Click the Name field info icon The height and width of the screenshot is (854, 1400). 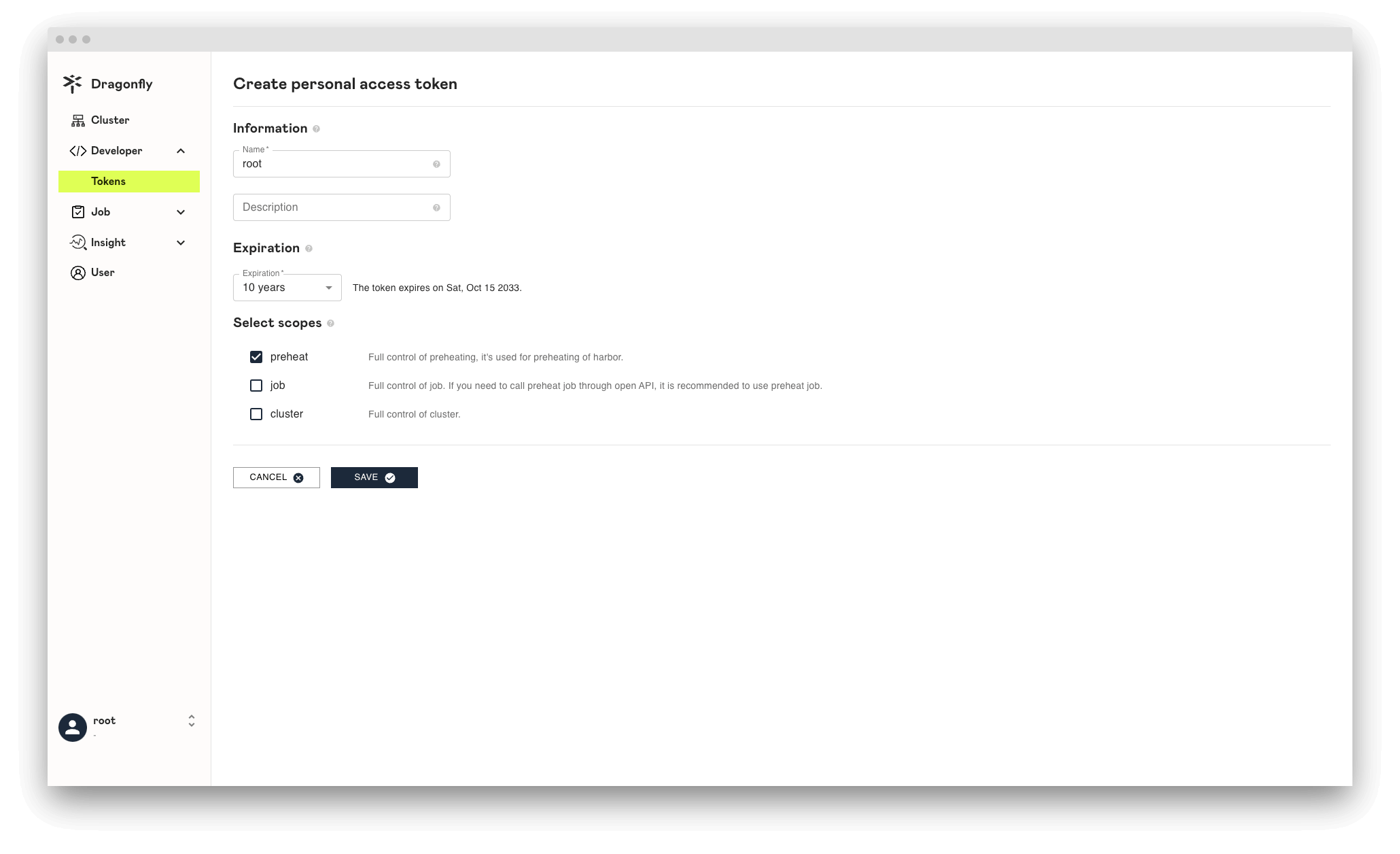(437, 164)
